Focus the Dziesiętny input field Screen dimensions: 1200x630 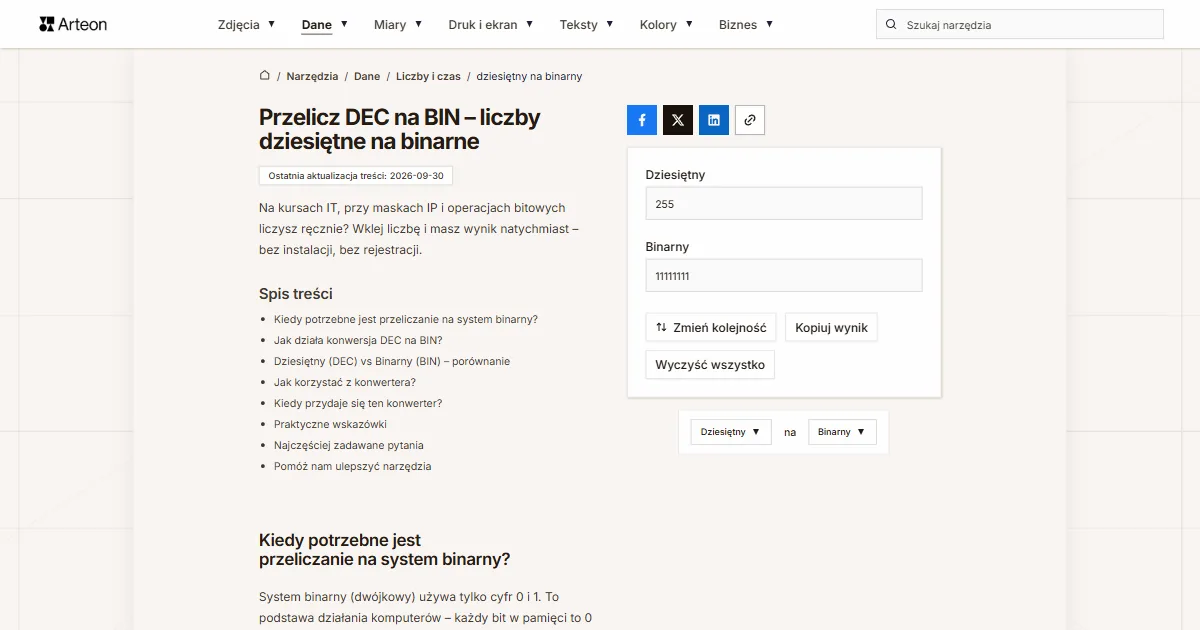click(x=784, y=204)
